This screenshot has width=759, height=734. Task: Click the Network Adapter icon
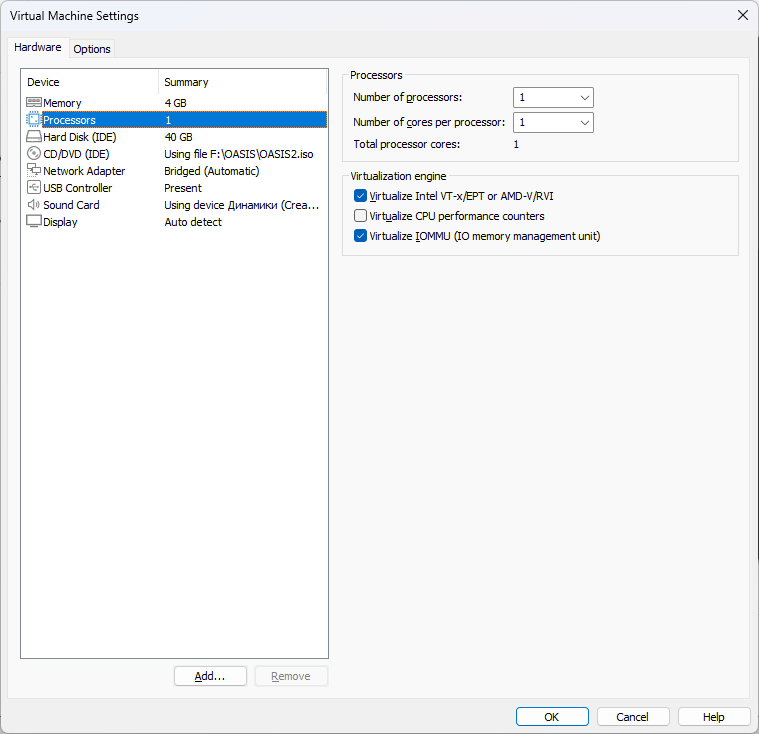pos(34,171)
